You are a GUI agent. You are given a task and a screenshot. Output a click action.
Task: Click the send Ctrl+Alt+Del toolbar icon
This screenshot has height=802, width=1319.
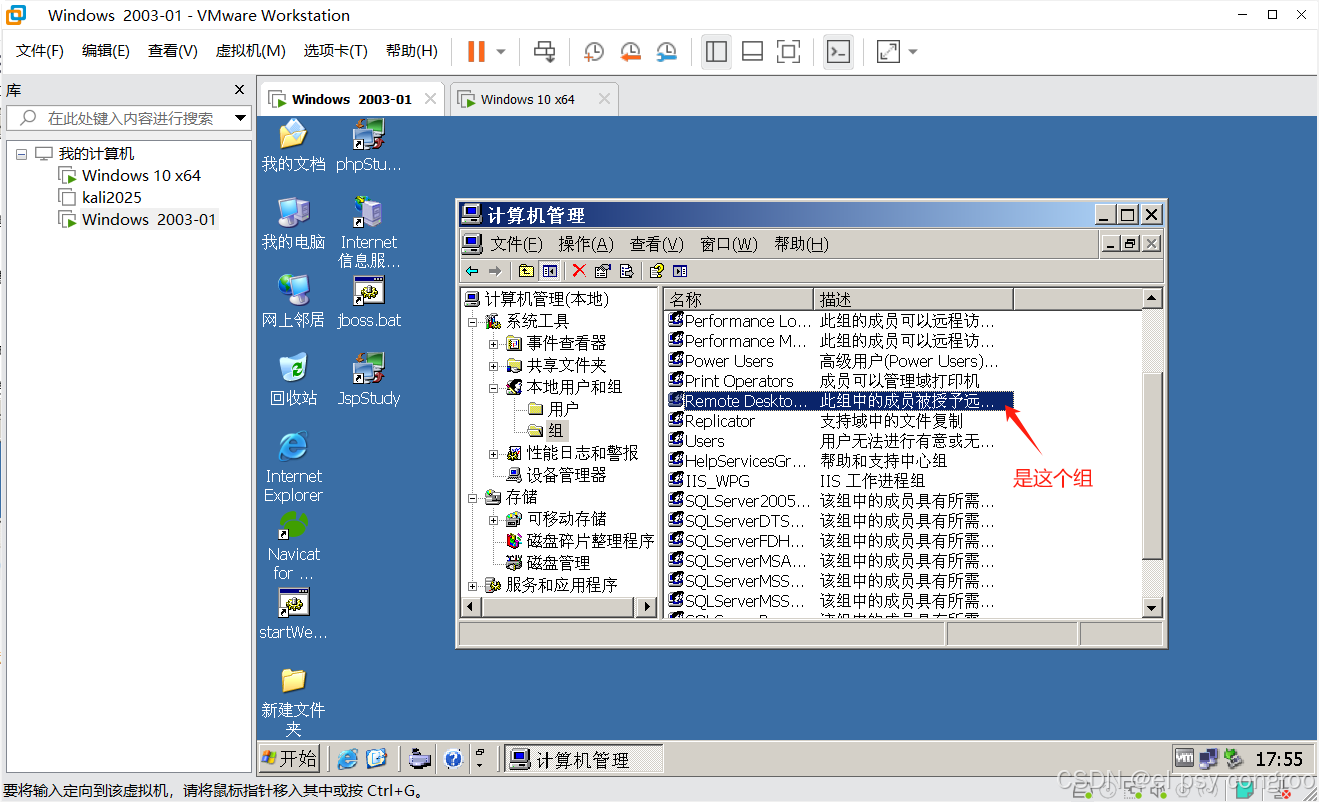(x=544, y=51)
